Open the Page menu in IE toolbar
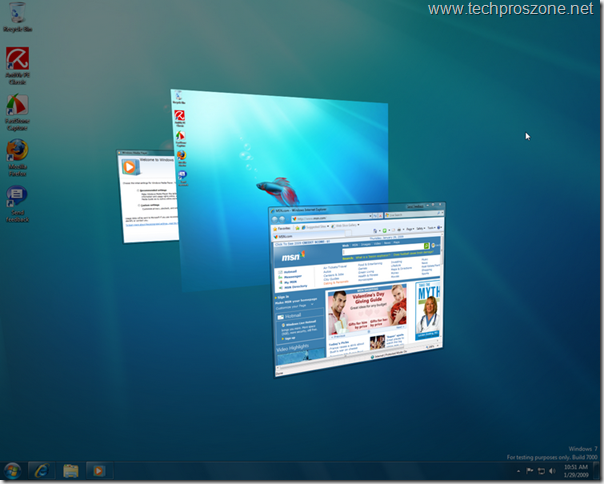Viewport: 604px width, 484px height. (x=410, y=229)
